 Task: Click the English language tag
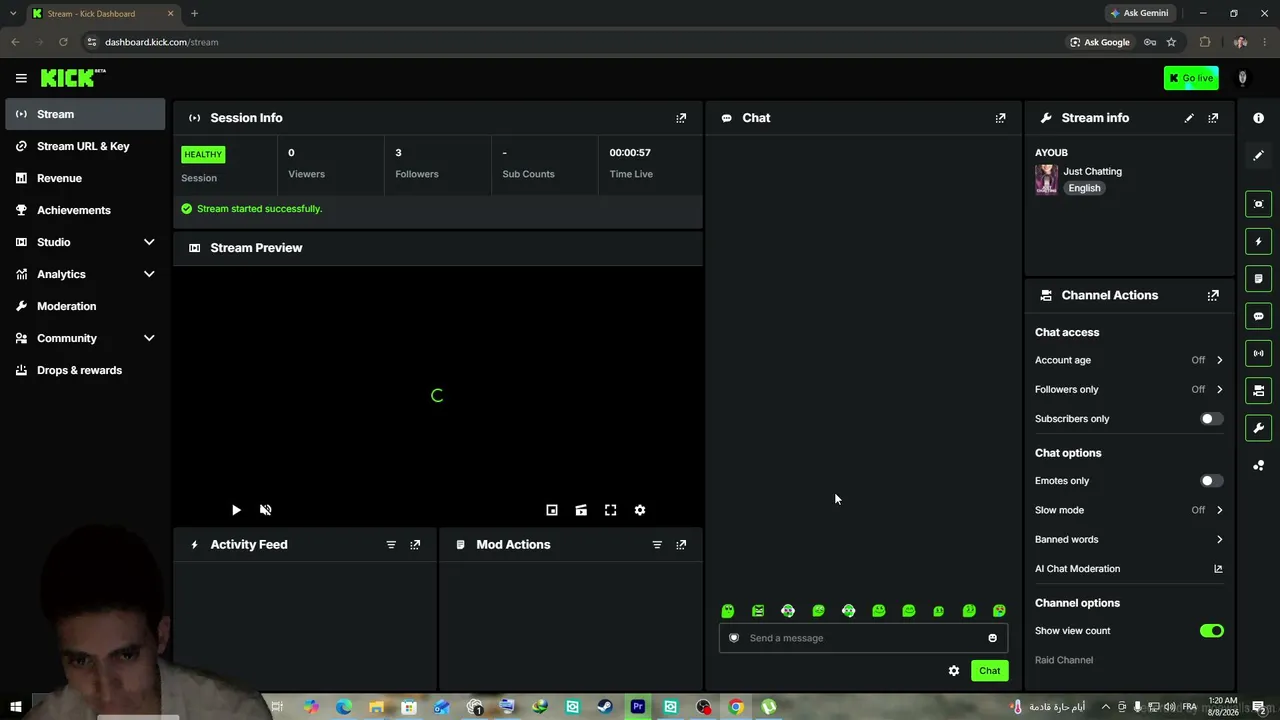(1084, 188)
